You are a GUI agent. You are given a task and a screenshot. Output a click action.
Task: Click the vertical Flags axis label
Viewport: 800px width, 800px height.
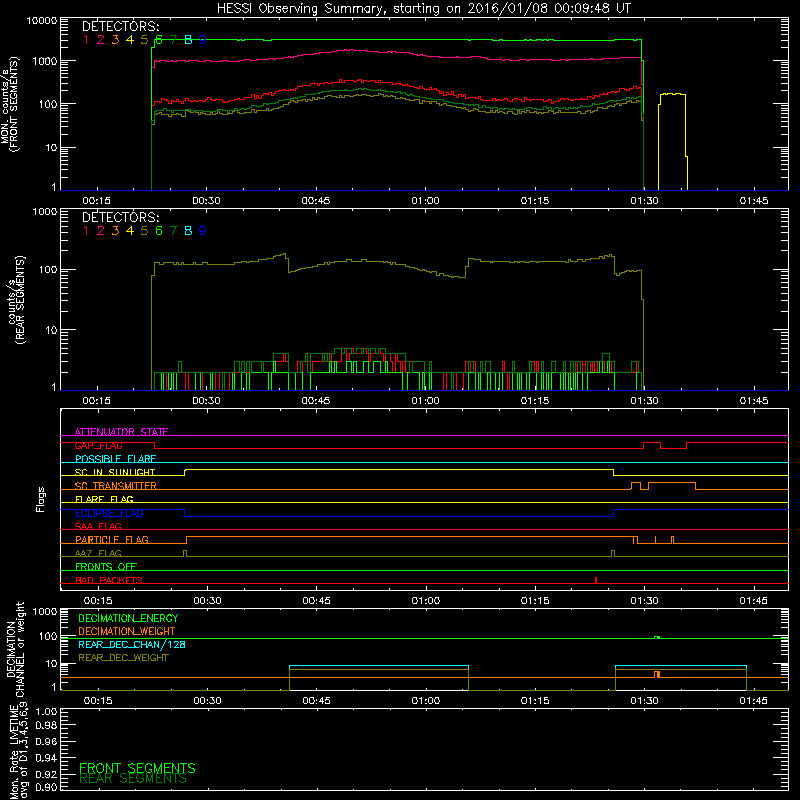[x=41, y=499]
